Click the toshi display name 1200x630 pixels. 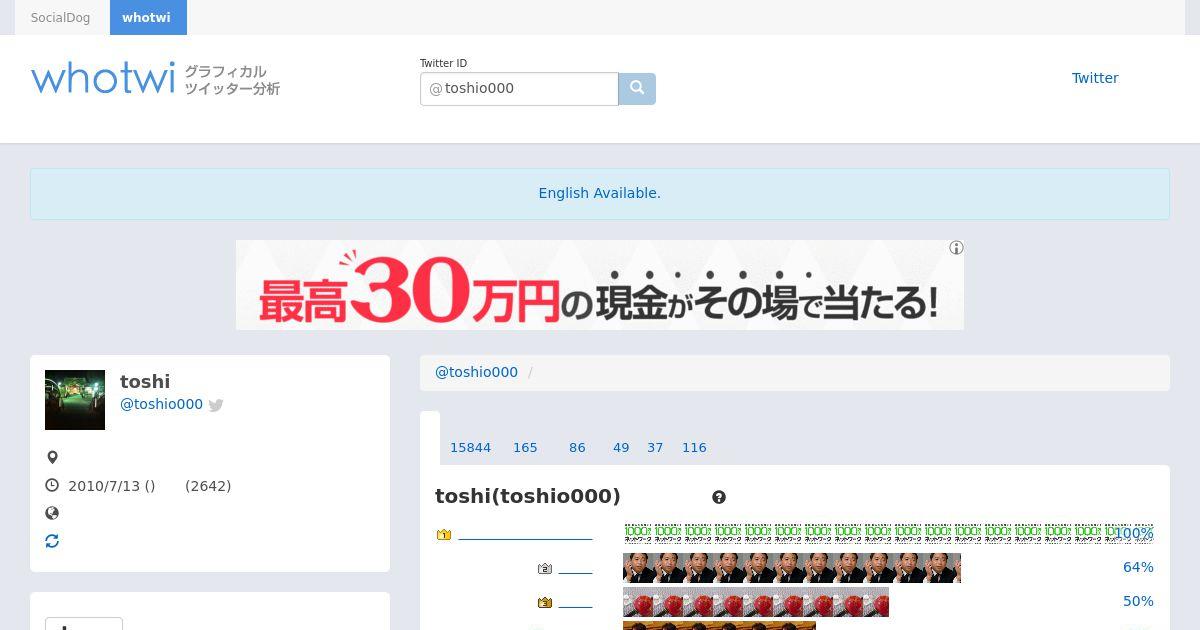[145, 381]
